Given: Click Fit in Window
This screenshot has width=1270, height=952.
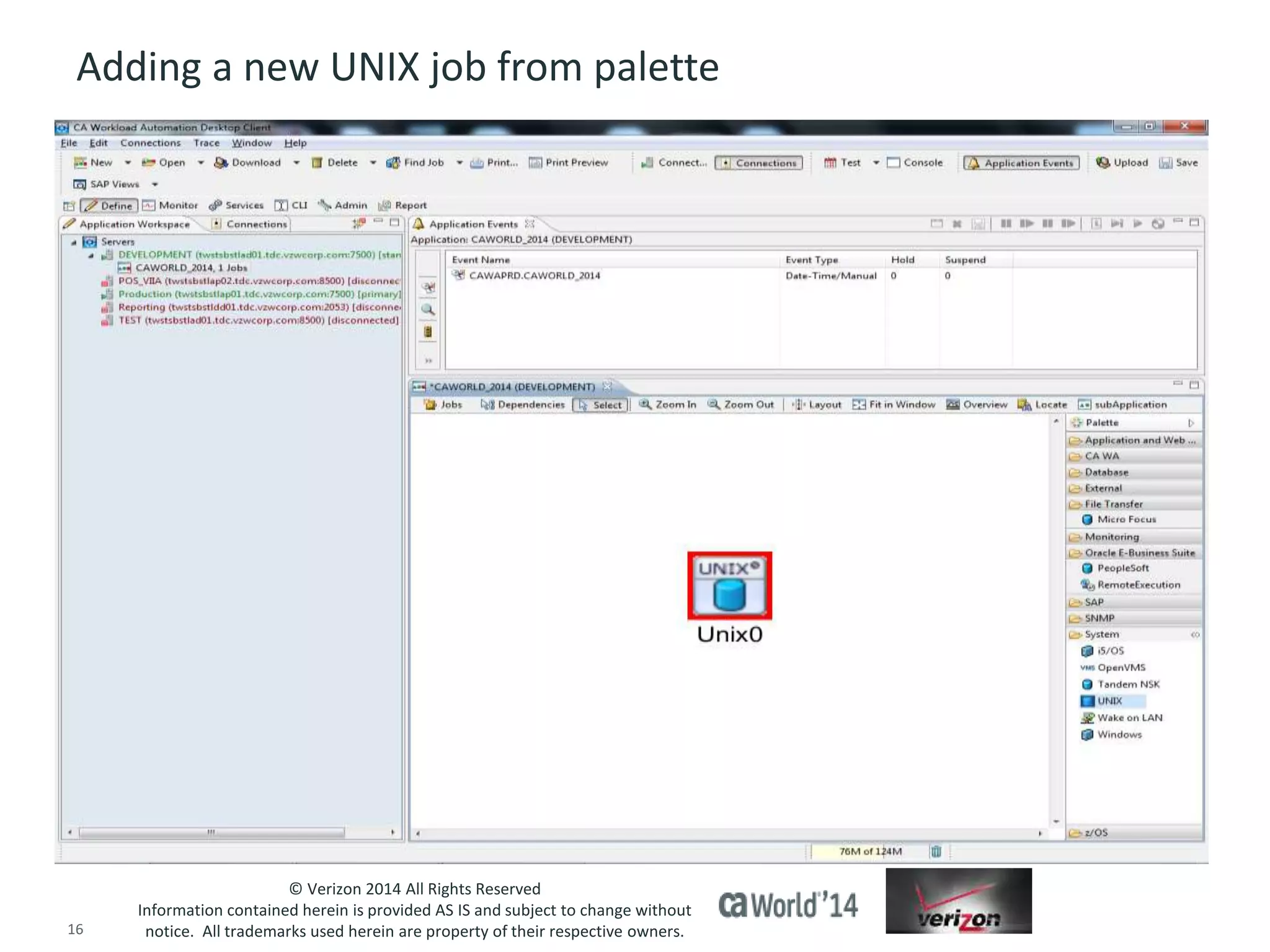Looking at the screenshot, I should point(894,404).
